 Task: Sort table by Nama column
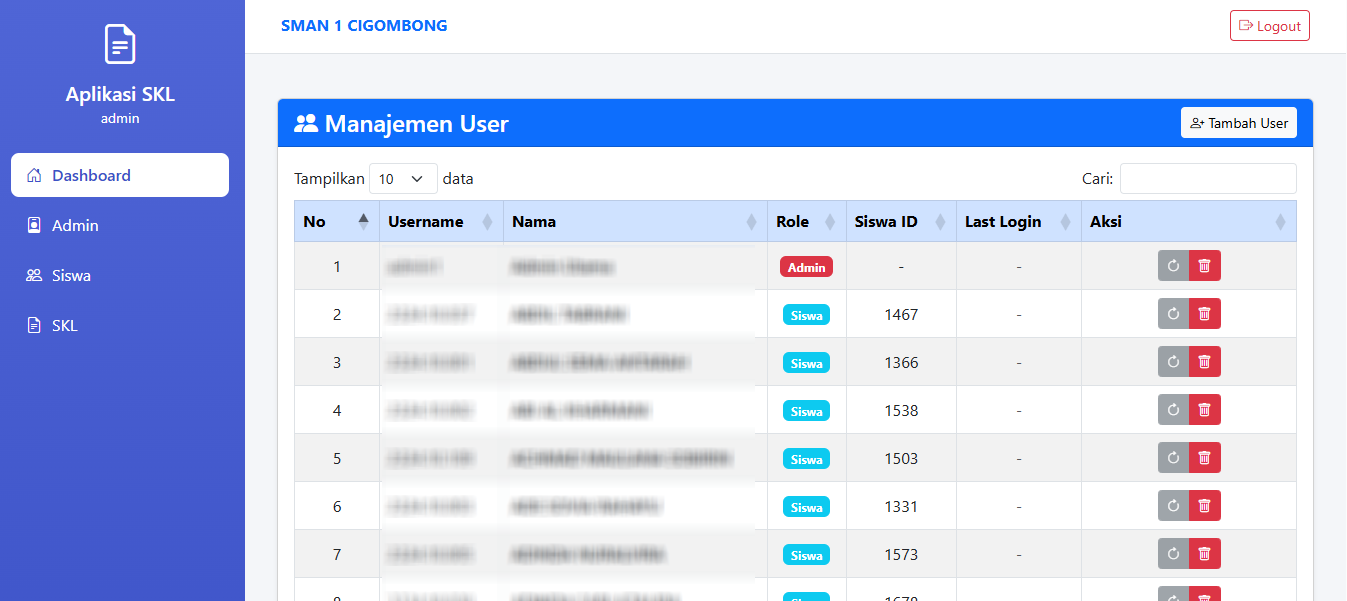pos(635,221)
